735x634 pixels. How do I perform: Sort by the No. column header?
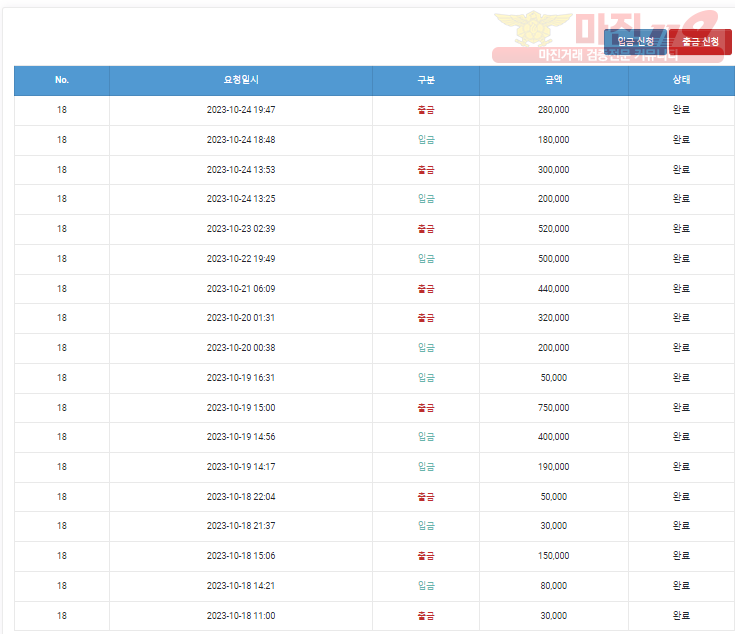click(x=62, y=80)
